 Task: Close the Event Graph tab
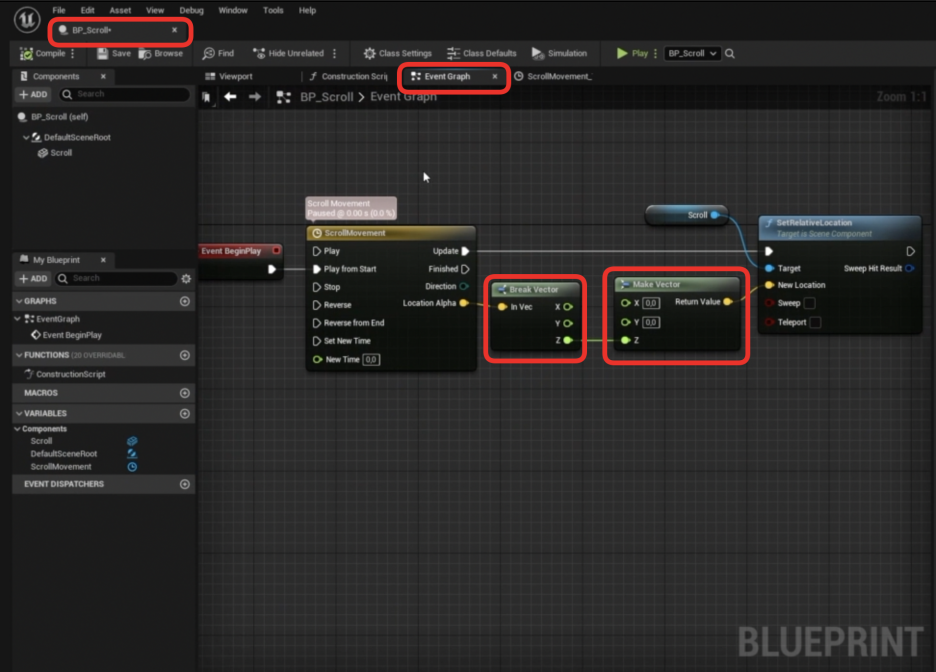coord(495,76)
